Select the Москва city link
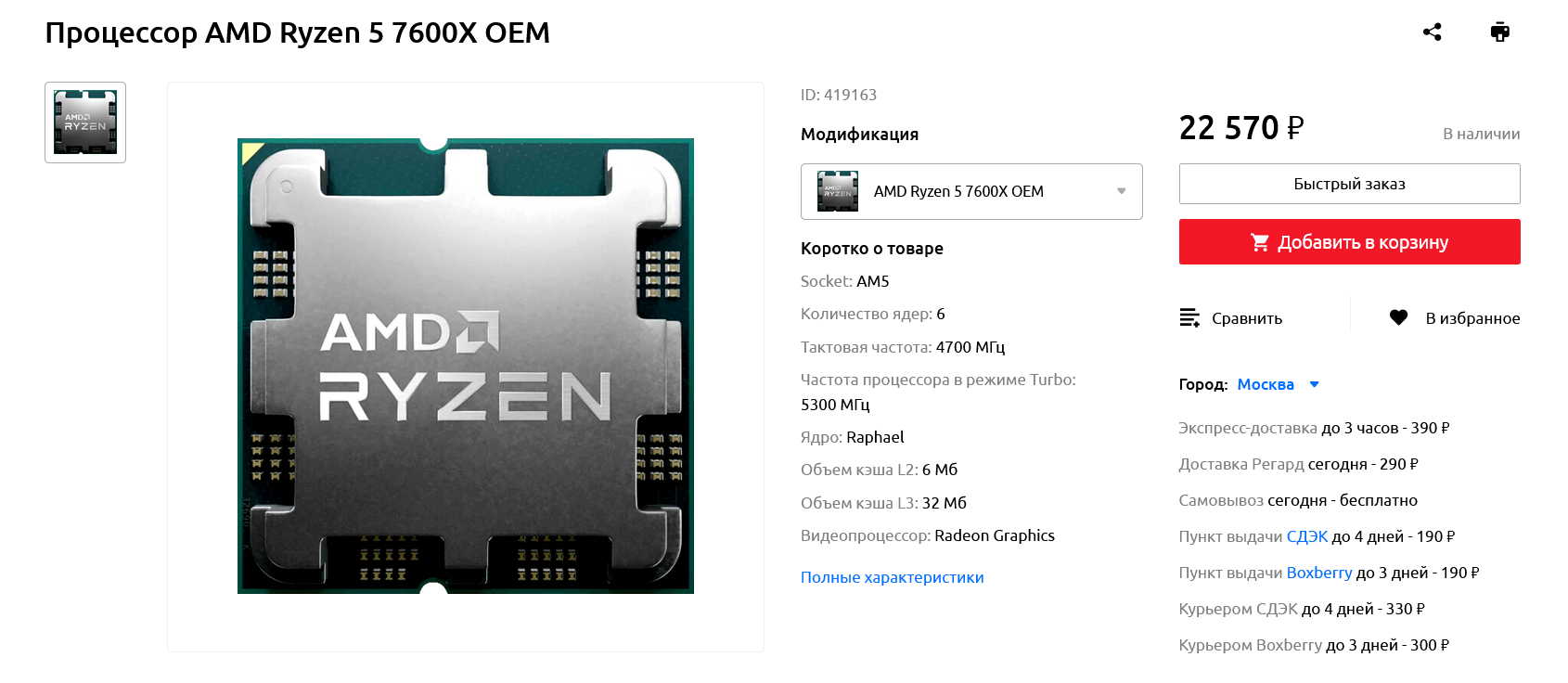 coord(1266,384)
